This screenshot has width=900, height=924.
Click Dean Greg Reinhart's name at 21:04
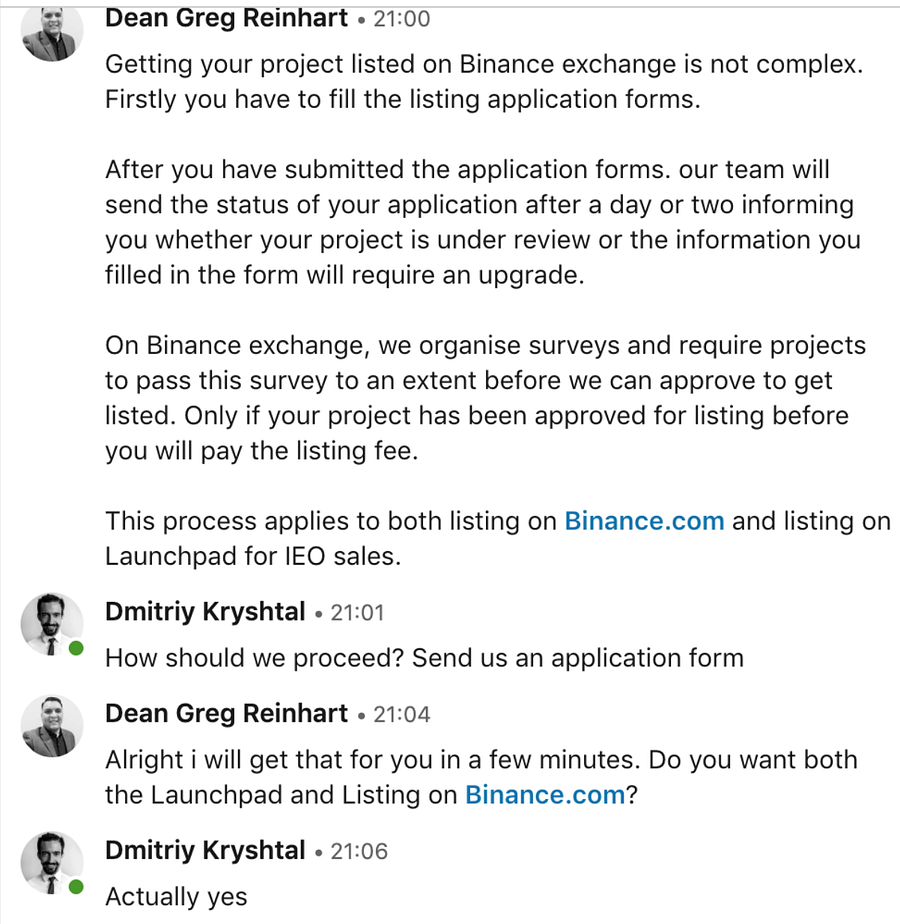click(x=227, y=714)
